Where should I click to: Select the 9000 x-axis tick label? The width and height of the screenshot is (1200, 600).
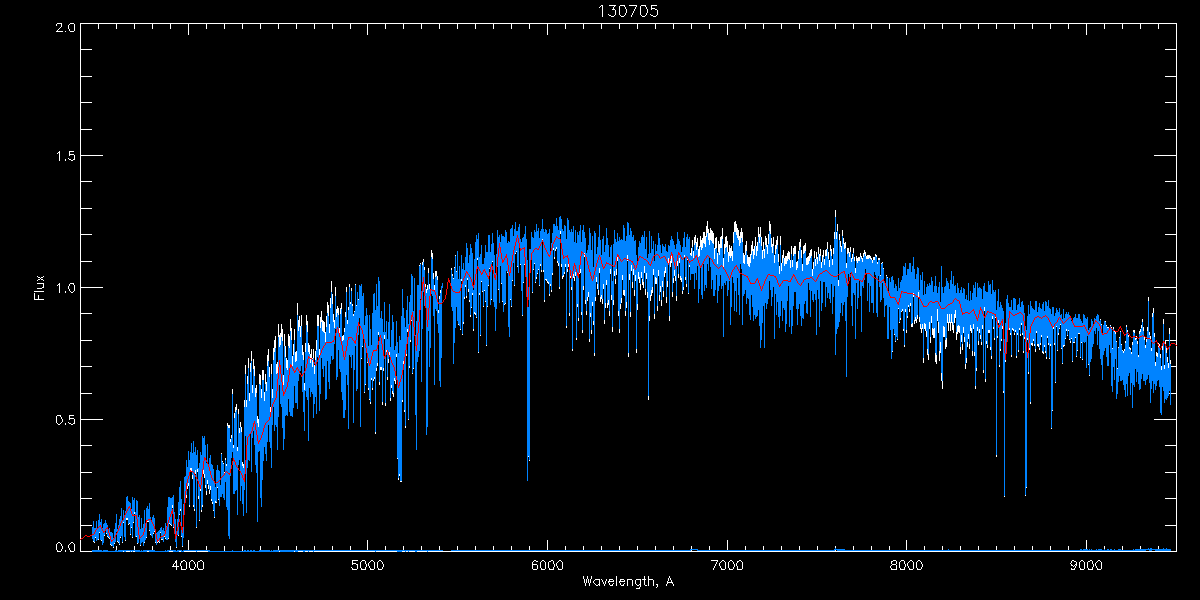[x=1086, y=565]
